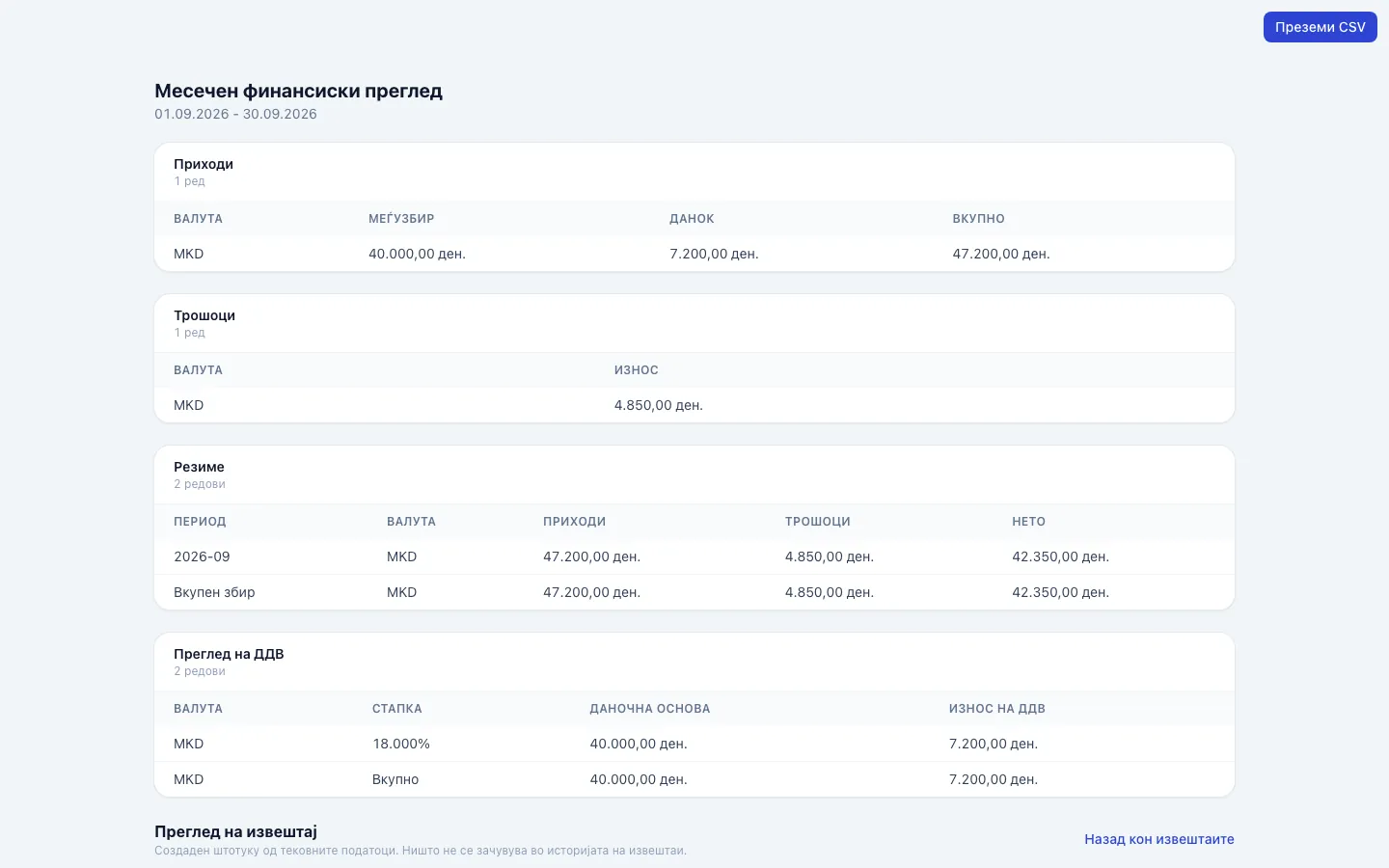The image size is (1389, 868).
Task: Click the Трошоци section heading
Action: point(204,315)
